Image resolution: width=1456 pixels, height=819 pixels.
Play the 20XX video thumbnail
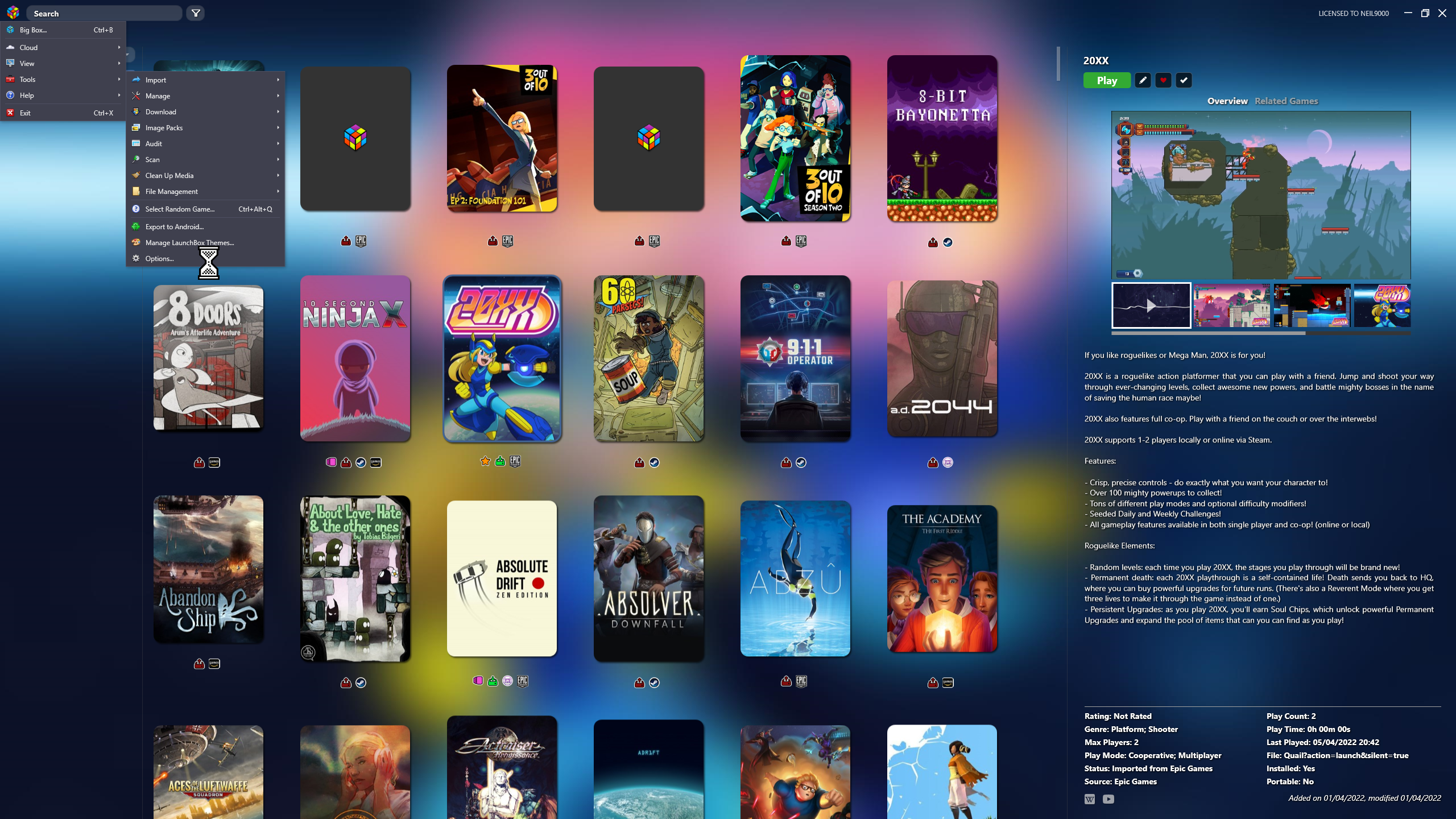(1151, 305)
